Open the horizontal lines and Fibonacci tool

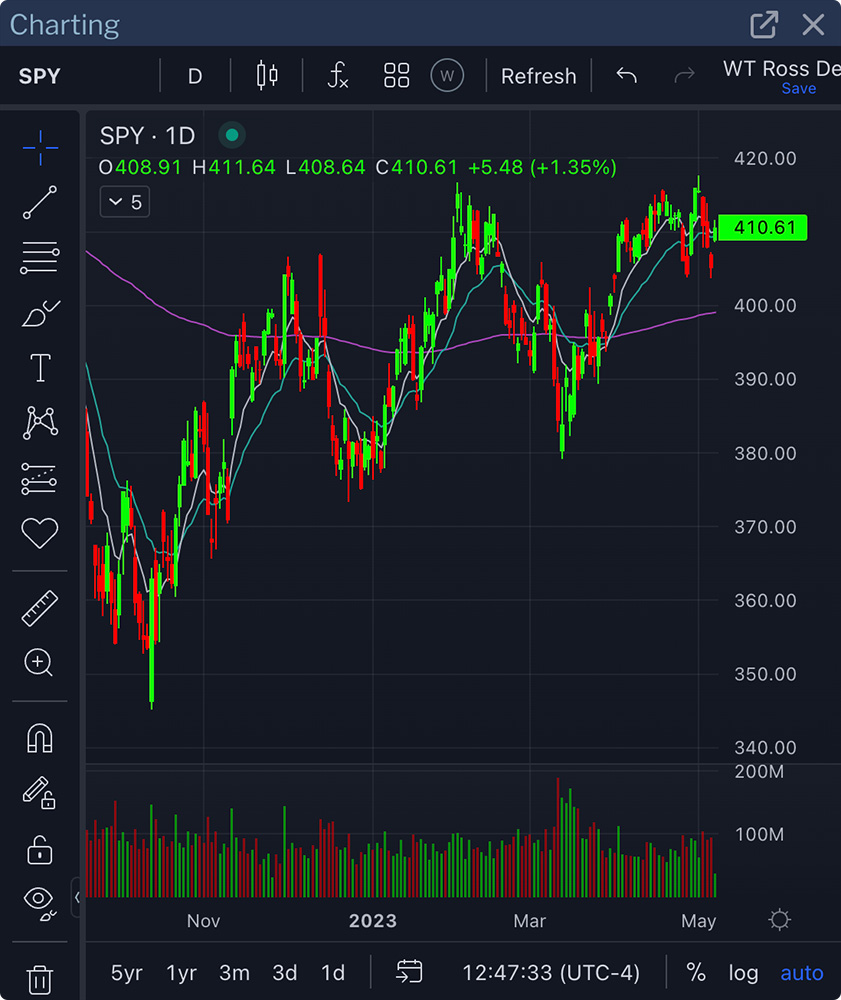pyautogui.click(x=40, y=258)
